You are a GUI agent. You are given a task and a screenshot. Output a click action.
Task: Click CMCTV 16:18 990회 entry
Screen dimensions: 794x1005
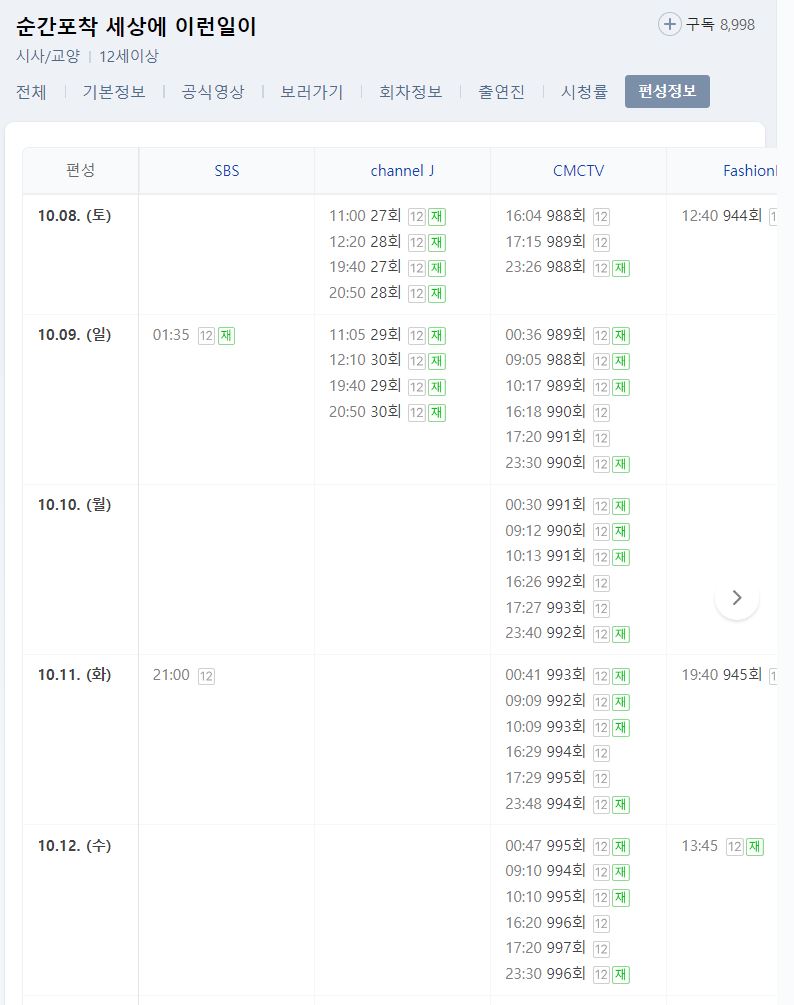click(x=557, y=411)
